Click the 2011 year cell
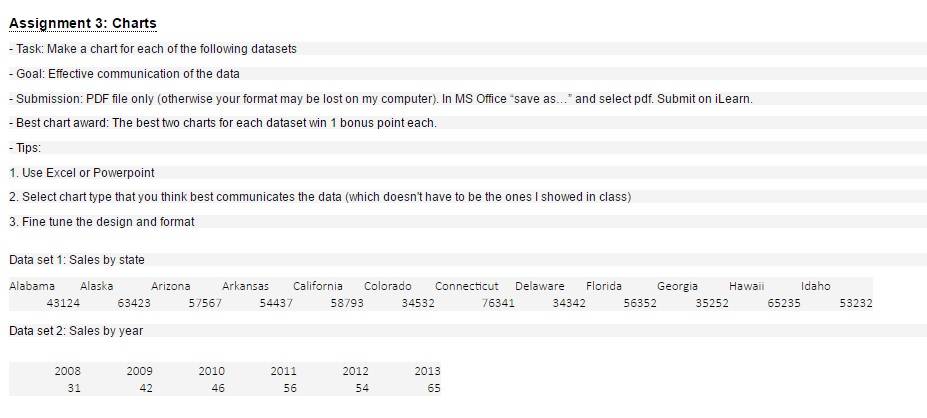The image size is (927, 418). click(283, 371)
